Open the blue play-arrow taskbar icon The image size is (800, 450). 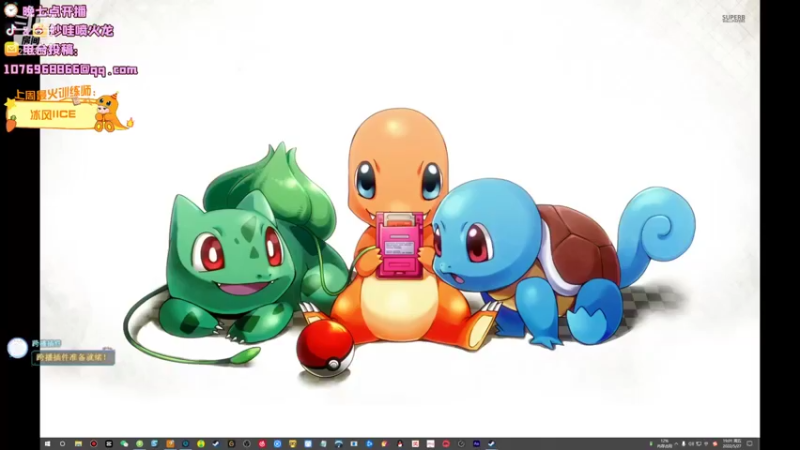tap(369, 444)
